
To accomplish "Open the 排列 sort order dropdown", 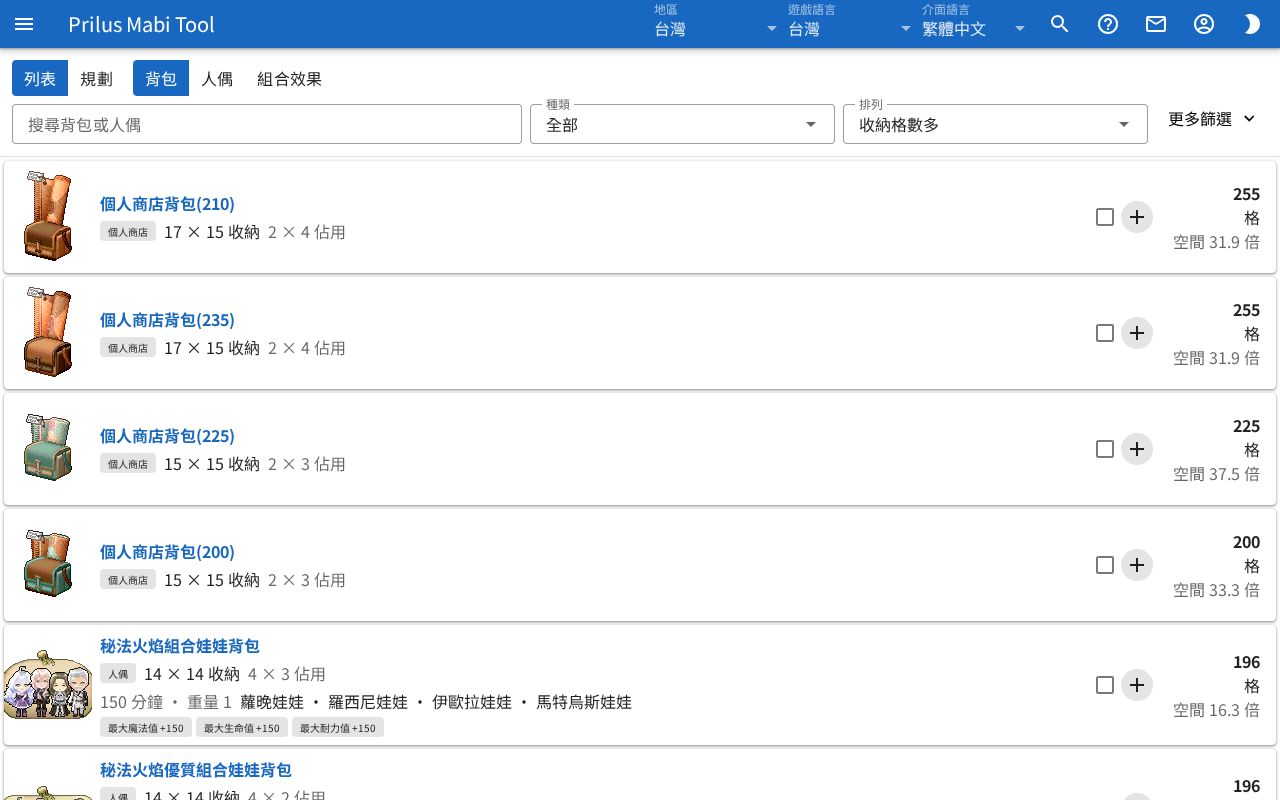I will tap(995, 124).
